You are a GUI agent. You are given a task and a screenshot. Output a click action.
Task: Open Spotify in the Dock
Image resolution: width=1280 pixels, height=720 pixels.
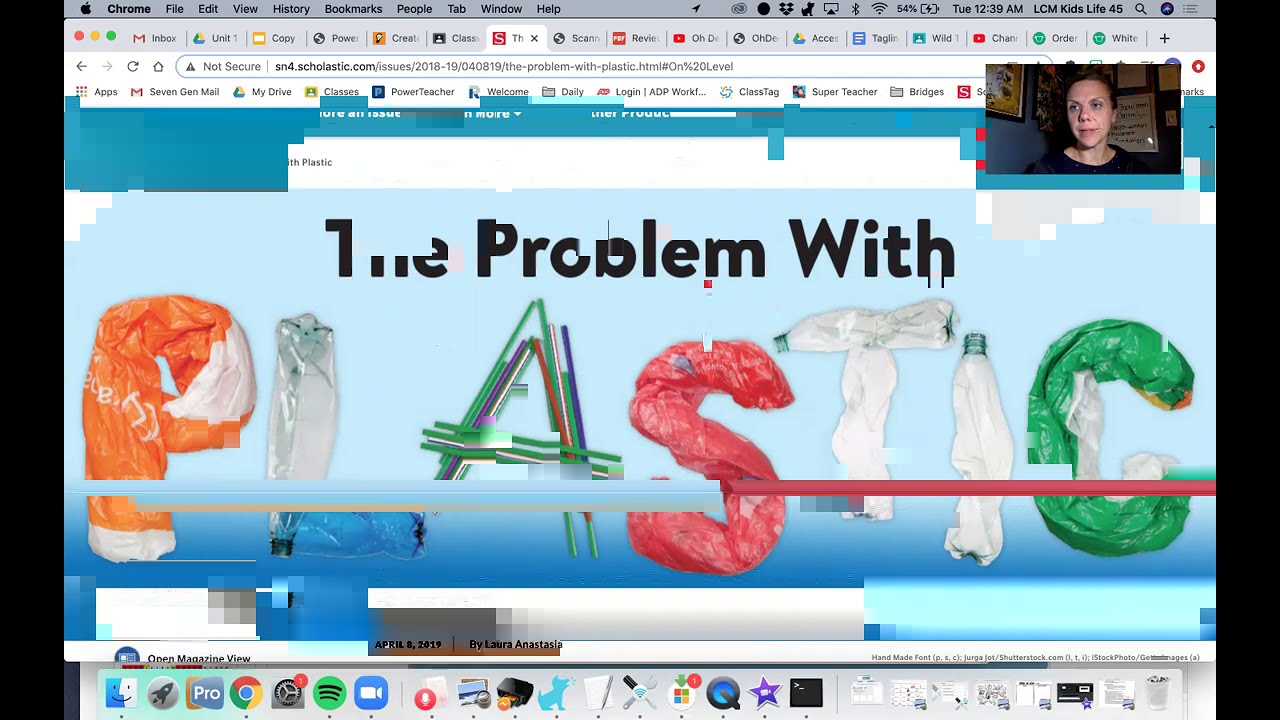329,693
